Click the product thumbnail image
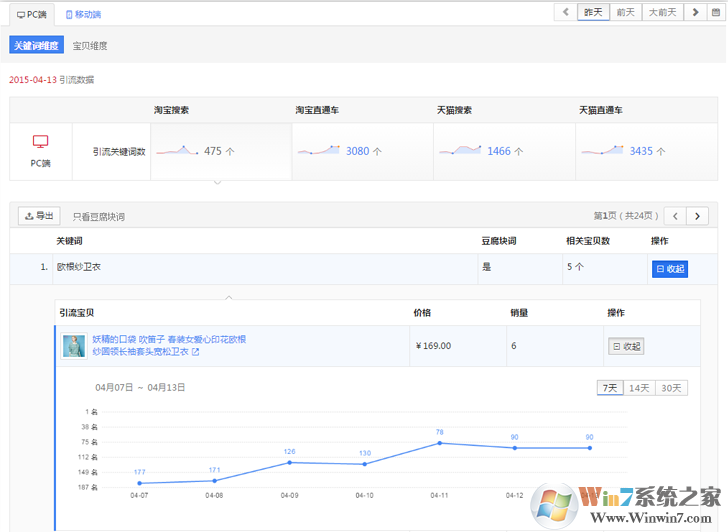The width and height of the screenshot is (728, 532). [x=74, y=346]
